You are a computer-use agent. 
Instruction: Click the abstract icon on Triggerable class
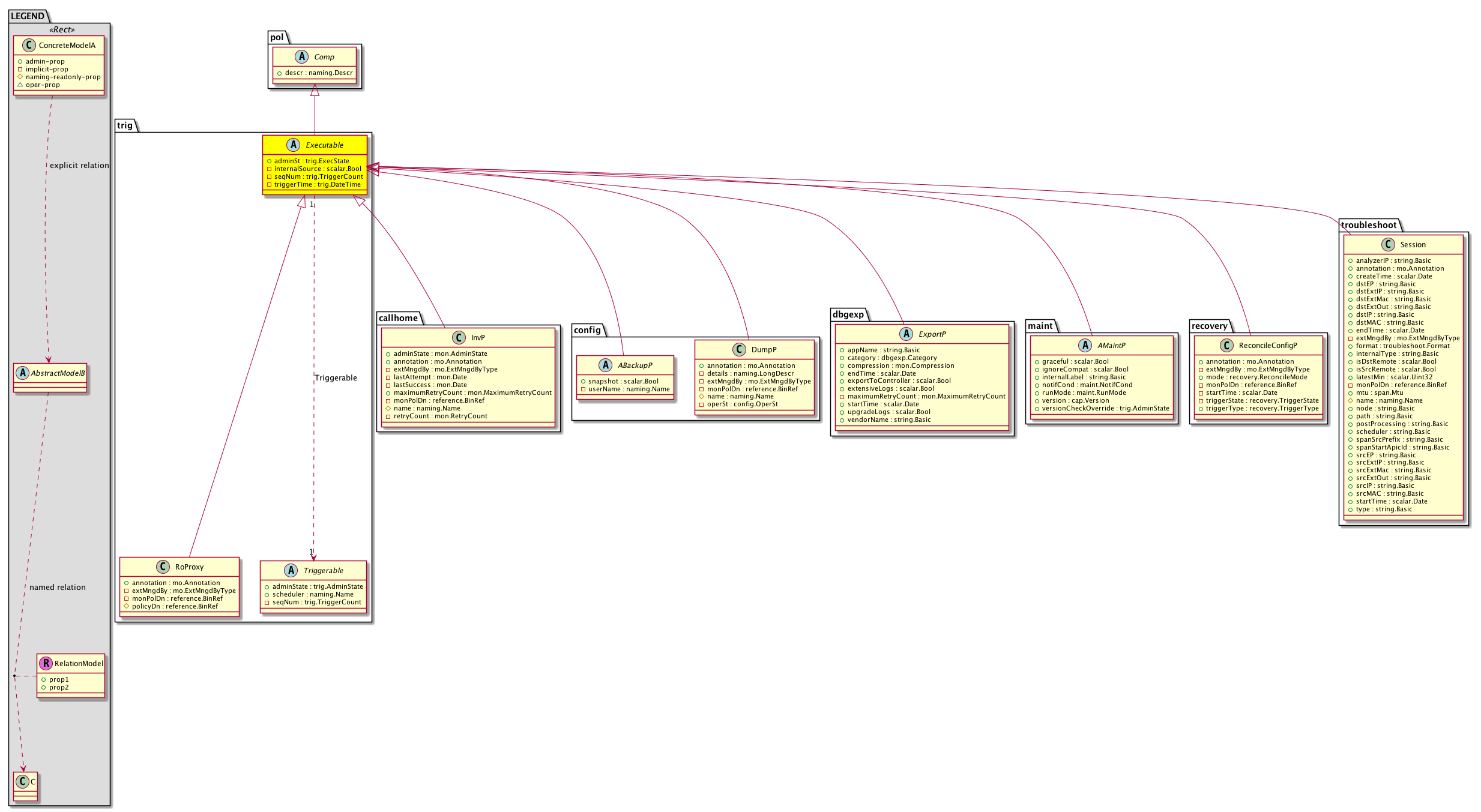(291, 570)
